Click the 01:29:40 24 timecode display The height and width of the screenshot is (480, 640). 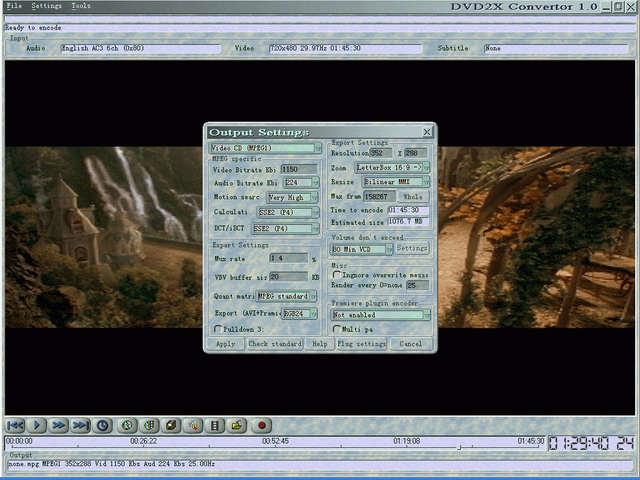591,443
